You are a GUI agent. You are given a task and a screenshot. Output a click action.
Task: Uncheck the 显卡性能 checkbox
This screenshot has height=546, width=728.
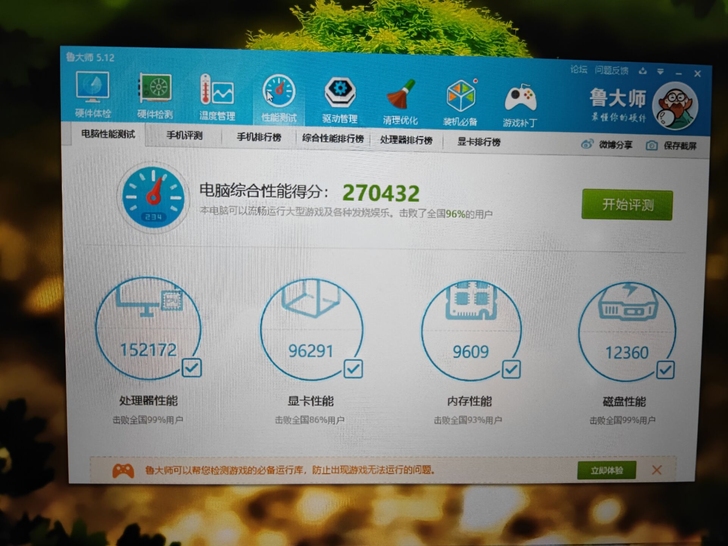(353, 369)
